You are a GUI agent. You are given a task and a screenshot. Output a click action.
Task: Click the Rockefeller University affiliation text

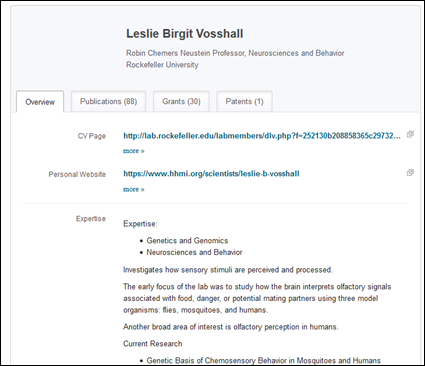coord(162,65)
